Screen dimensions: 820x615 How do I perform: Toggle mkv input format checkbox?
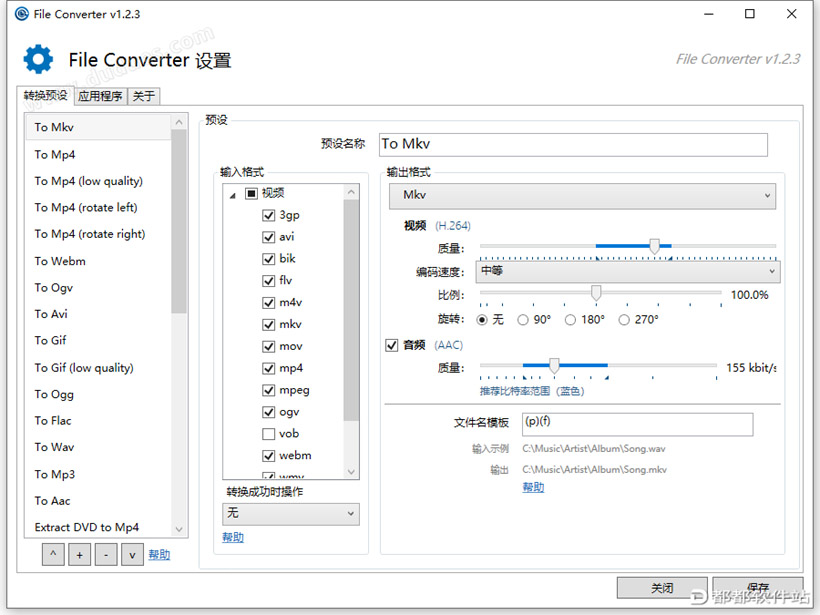point(268,325)
